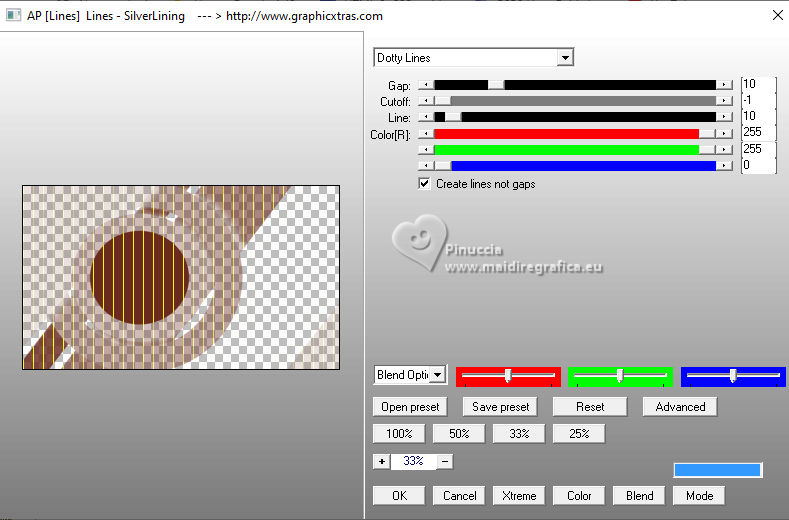Click the Line slider left arrow
This screenshot has width=789, height=520.
[426, 117]
